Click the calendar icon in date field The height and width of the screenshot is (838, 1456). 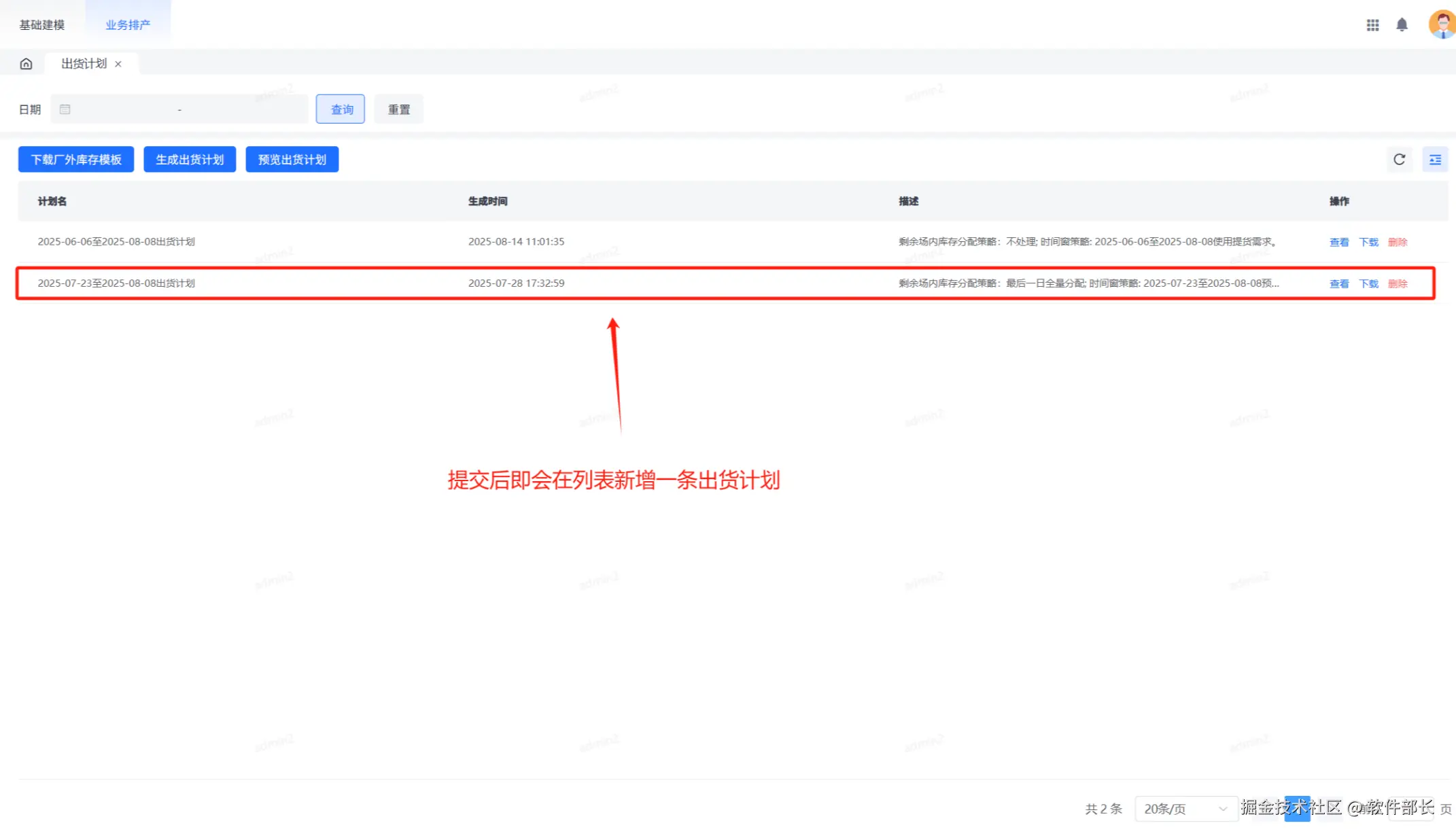pyautogui.click(x=65, y=109)
